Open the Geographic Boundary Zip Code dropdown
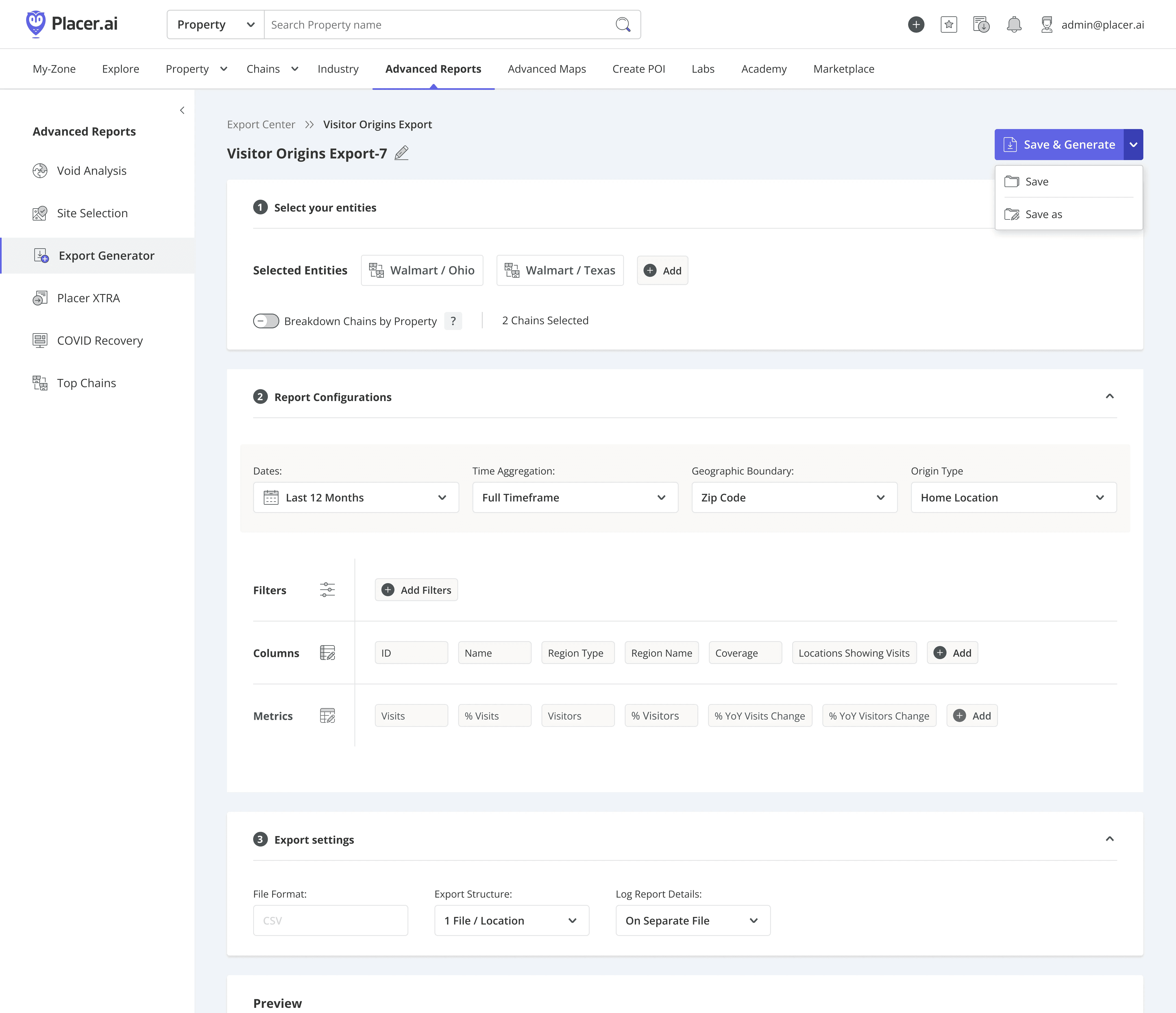The image size is (1176, 1013). click(x=794, y=498)
